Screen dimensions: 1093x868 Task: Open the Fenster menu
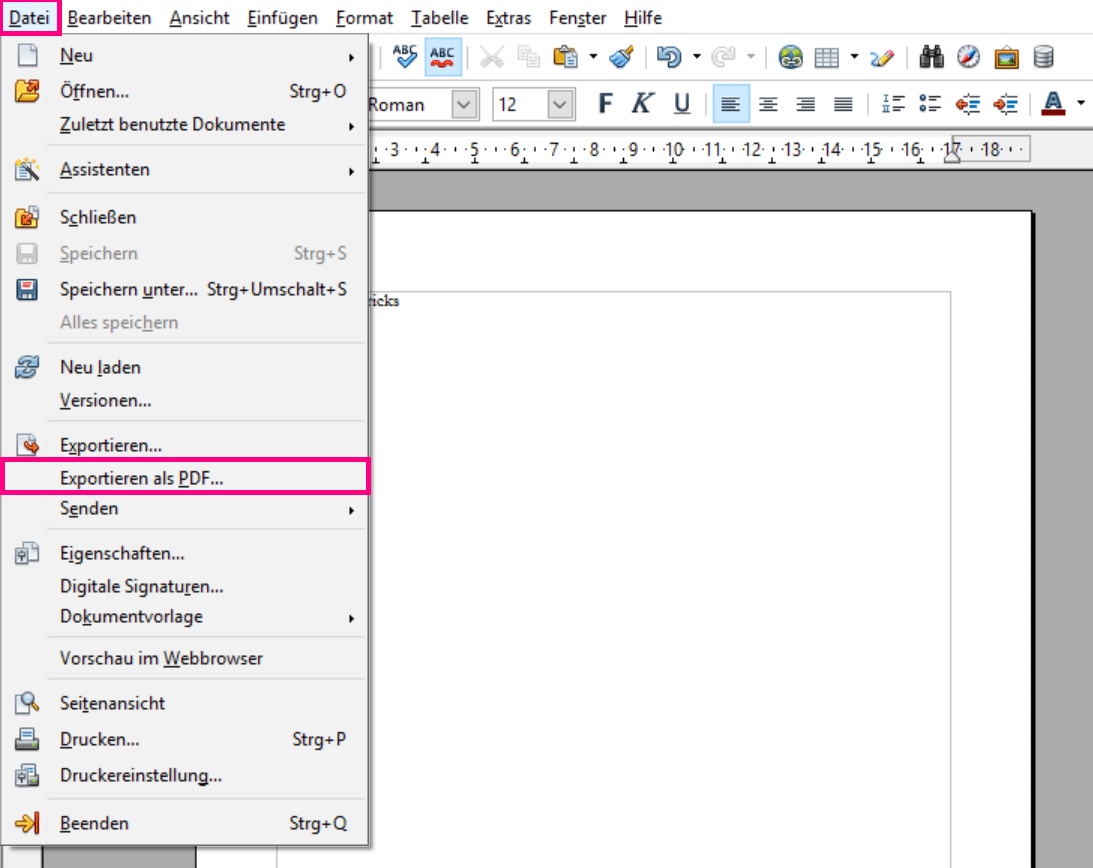click(578, 17)
